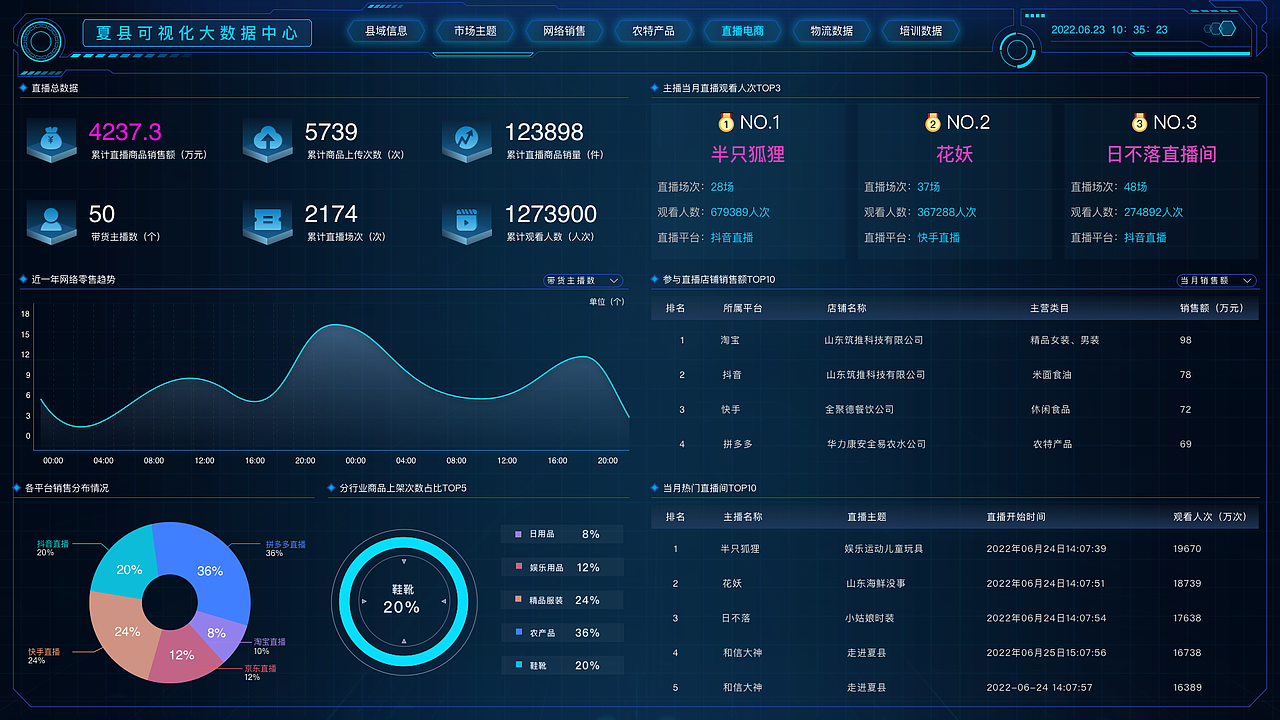Open the 带货主播数 dropdown on trend chart
Viewport: 1280px width, 720px height.
583,281
